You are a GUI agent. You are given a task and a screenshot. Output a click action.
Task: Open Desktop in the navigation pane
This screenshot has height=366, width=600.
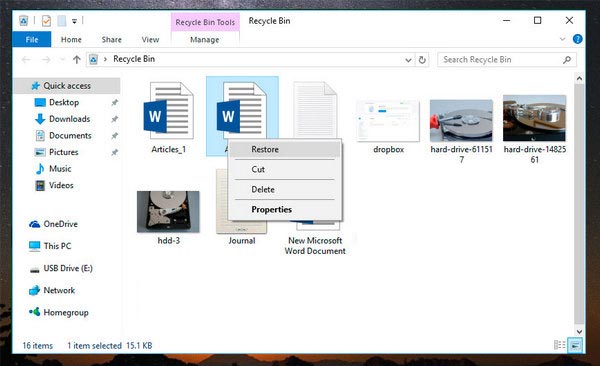(64, 102)
